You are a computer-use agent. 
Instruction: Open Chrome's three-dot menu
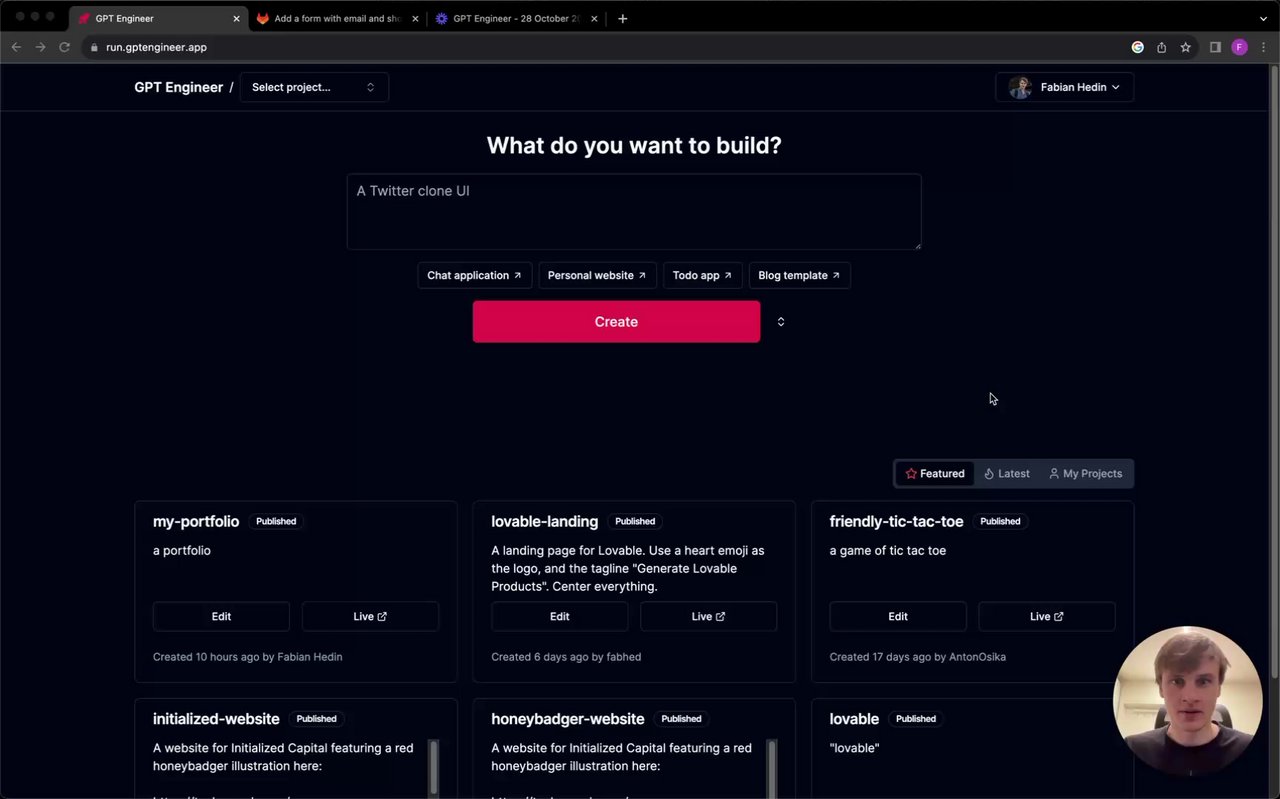pos(1264,47)
